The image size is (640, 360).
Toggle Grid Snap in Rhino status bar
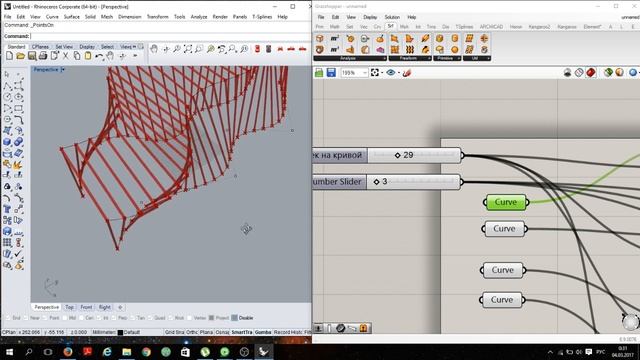pyautogui.click(x=176, y=332)
